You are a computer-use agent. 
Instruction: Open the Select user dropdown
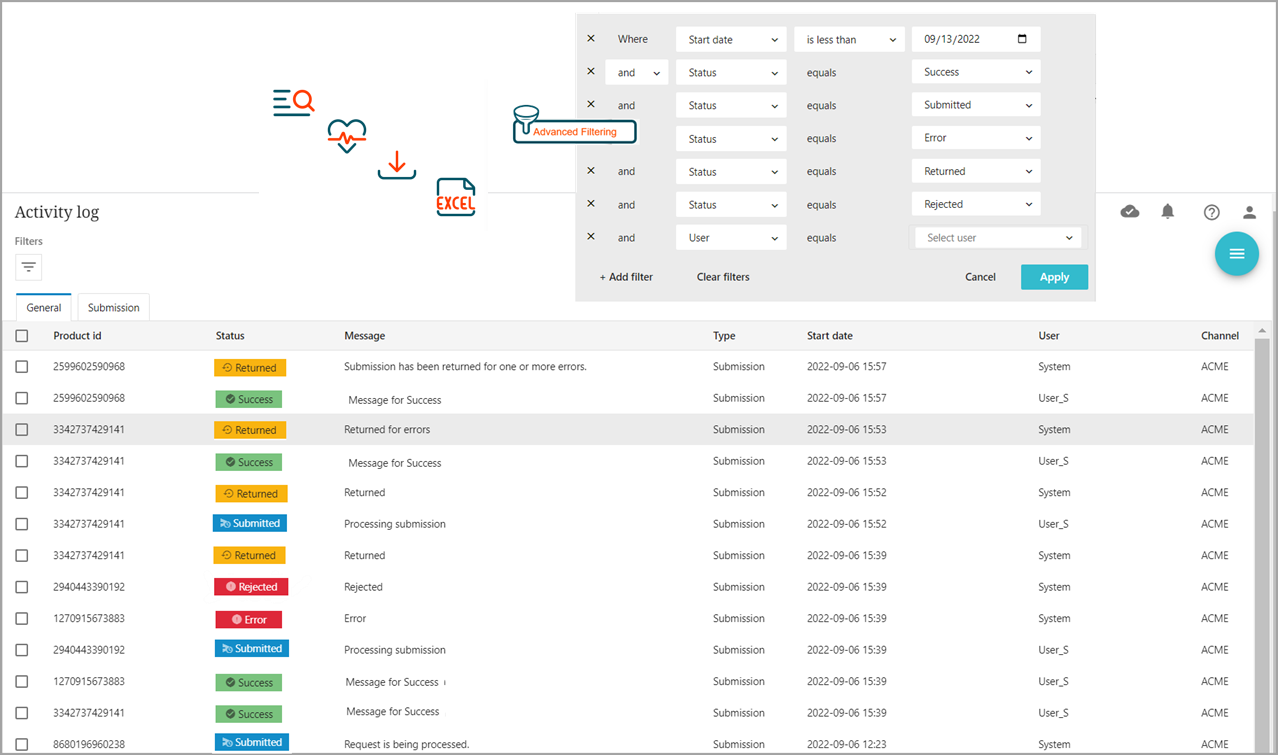point(998,238)
